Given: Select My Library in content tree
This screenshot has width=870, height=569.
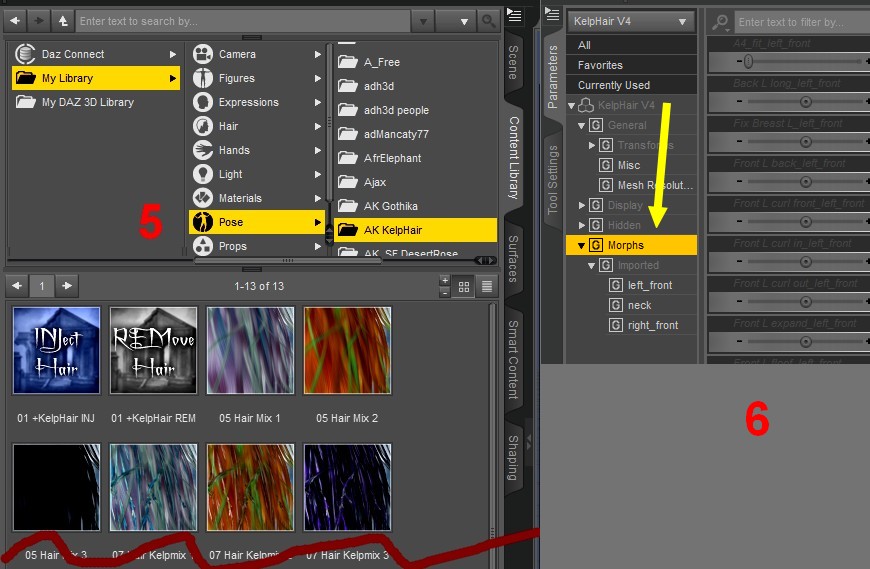Looking at the screenshot, I should (95, 78).
